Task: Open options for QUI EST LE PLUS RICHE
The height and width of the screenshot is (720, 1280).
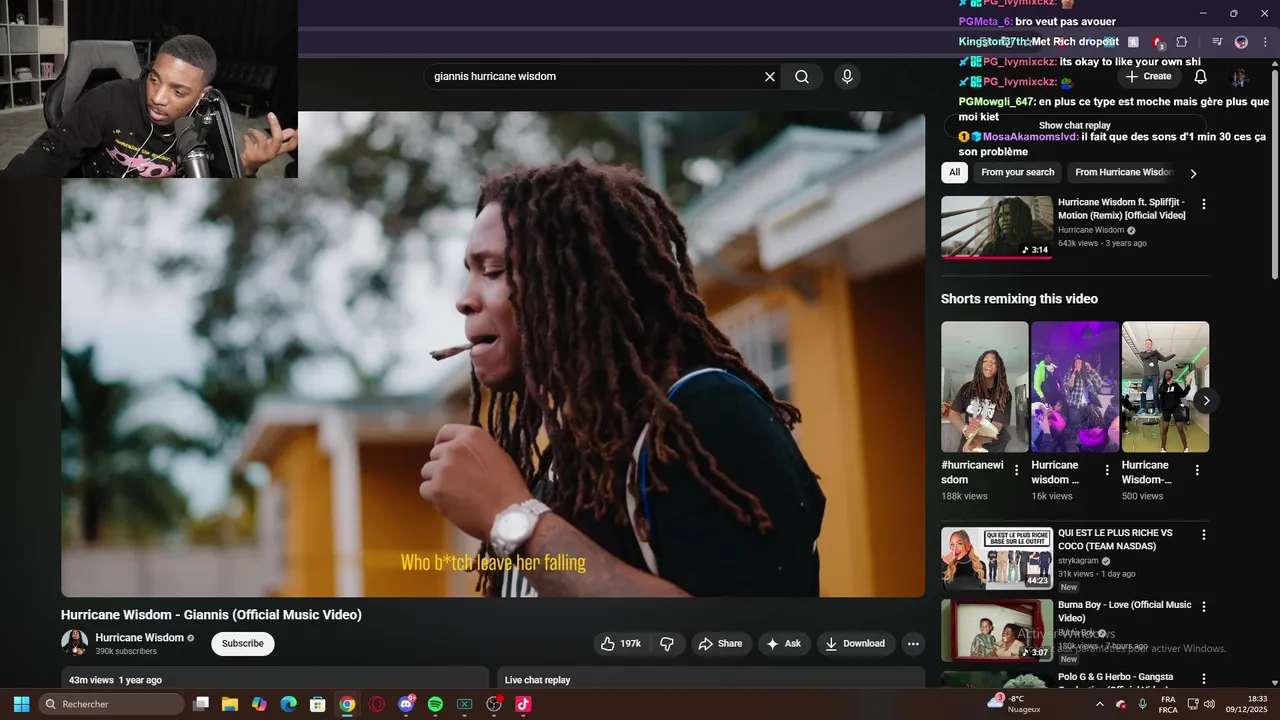Action: (x=1204, y=535)
